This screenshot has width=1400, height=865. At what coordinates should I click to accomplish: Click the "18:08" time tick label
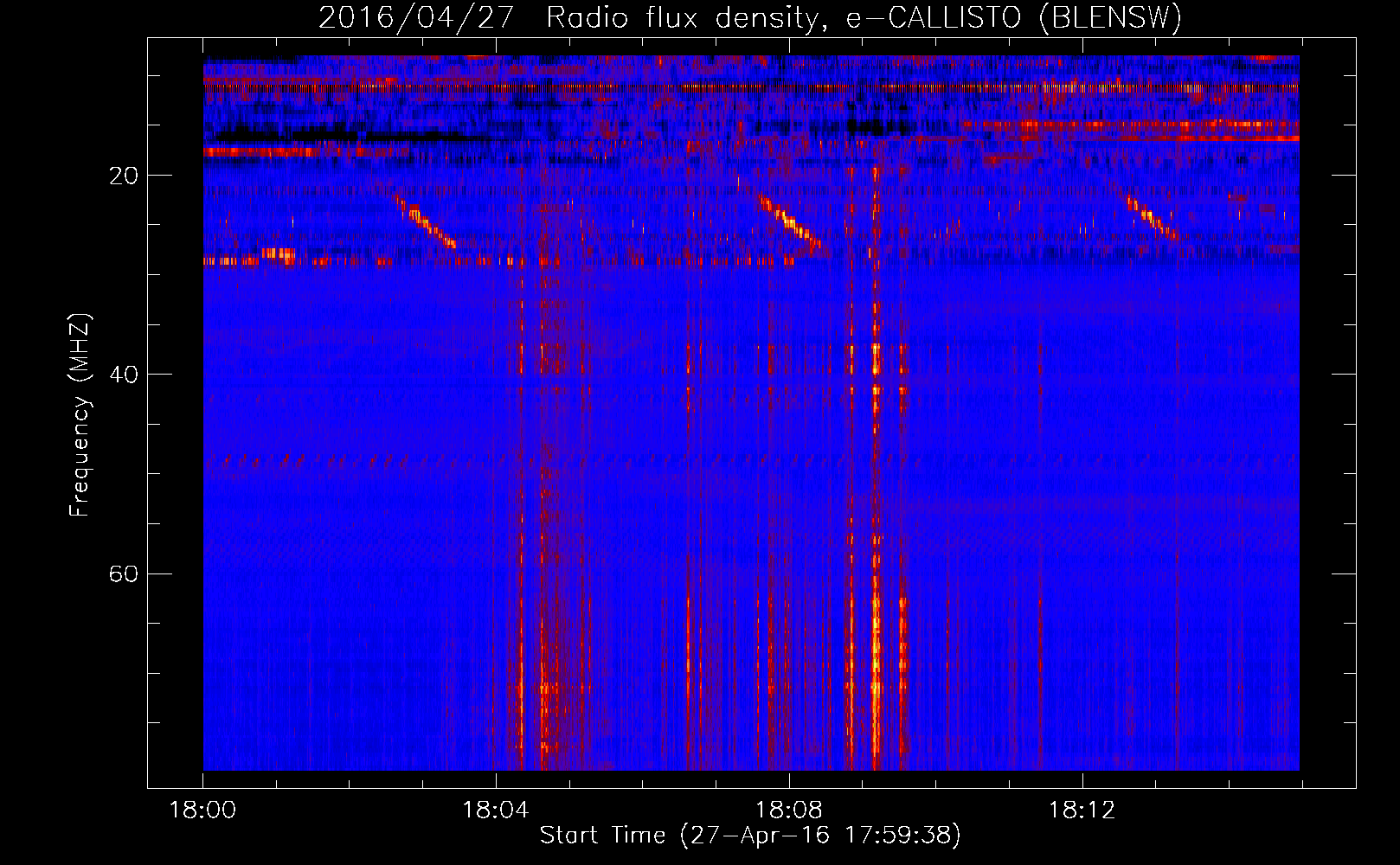click(789, 811)
